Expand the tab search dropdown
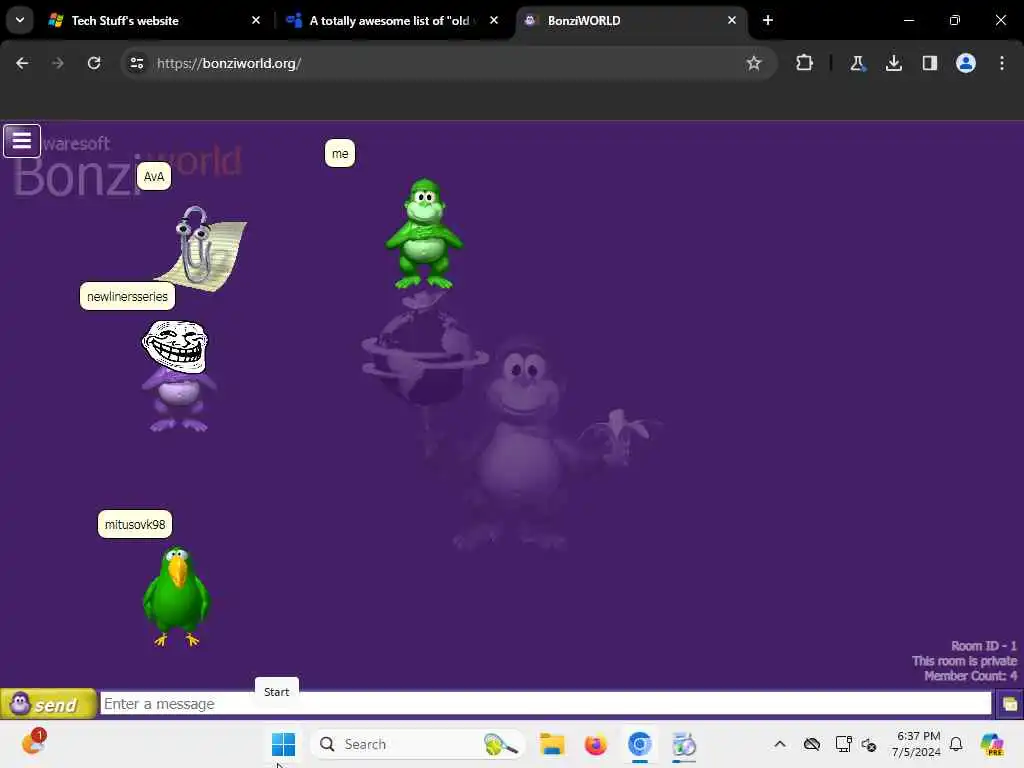Viewport: 1024px width, 768px height. coord(20,20)
